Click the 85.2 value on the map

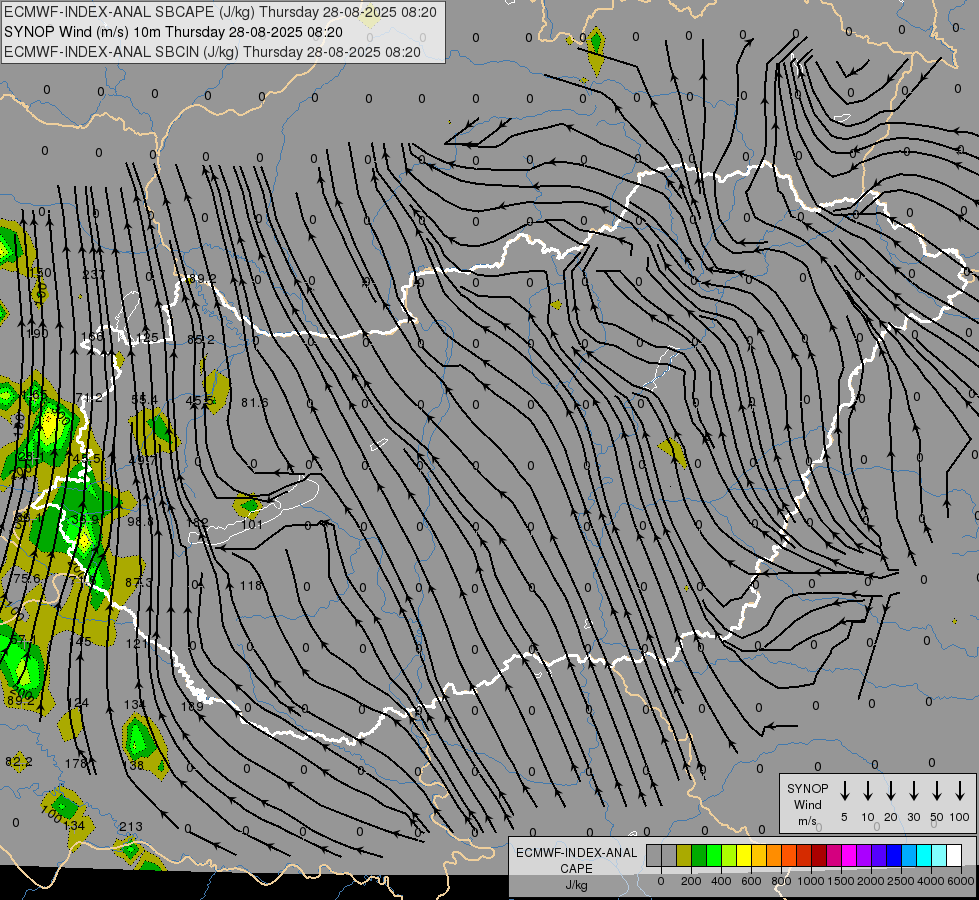[x=200, y=339]
